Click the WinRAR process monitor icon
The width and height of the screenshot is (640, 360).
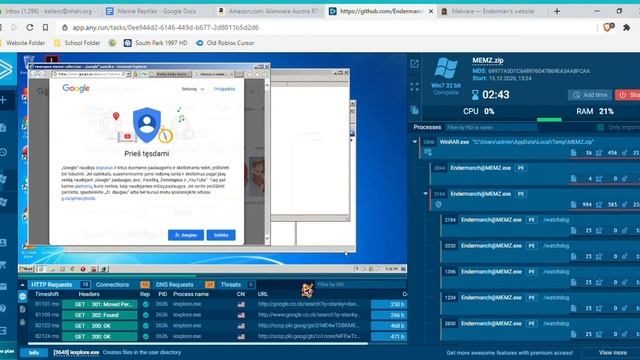pyautogui.click(x=427, y=152)
